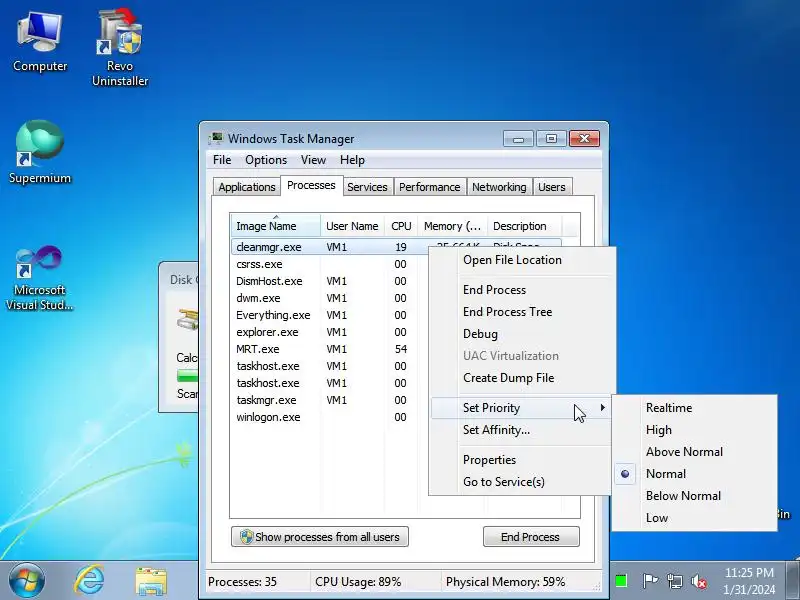Screen dimensions: 800x600
Task: Open the Action Center flag icon
Action: [649, 581]
